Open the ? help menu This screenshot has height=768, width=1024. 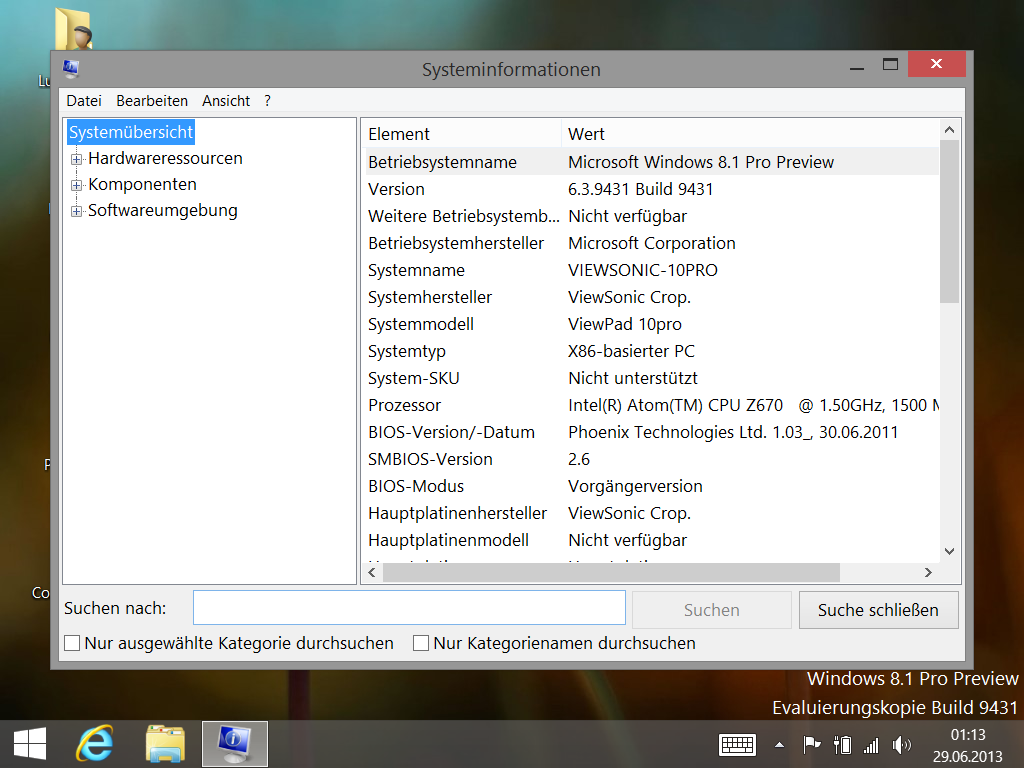(x=267, y=101)
